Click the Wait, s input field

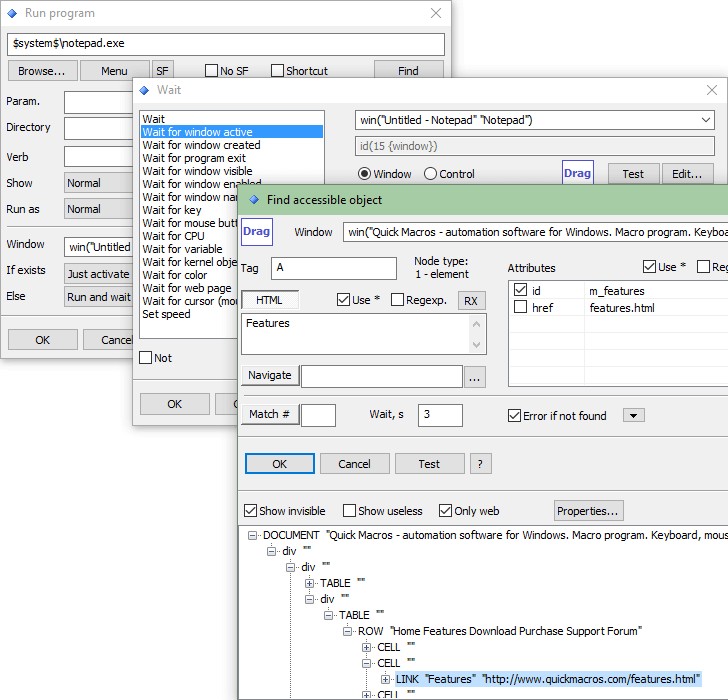(x=440, y=416)
